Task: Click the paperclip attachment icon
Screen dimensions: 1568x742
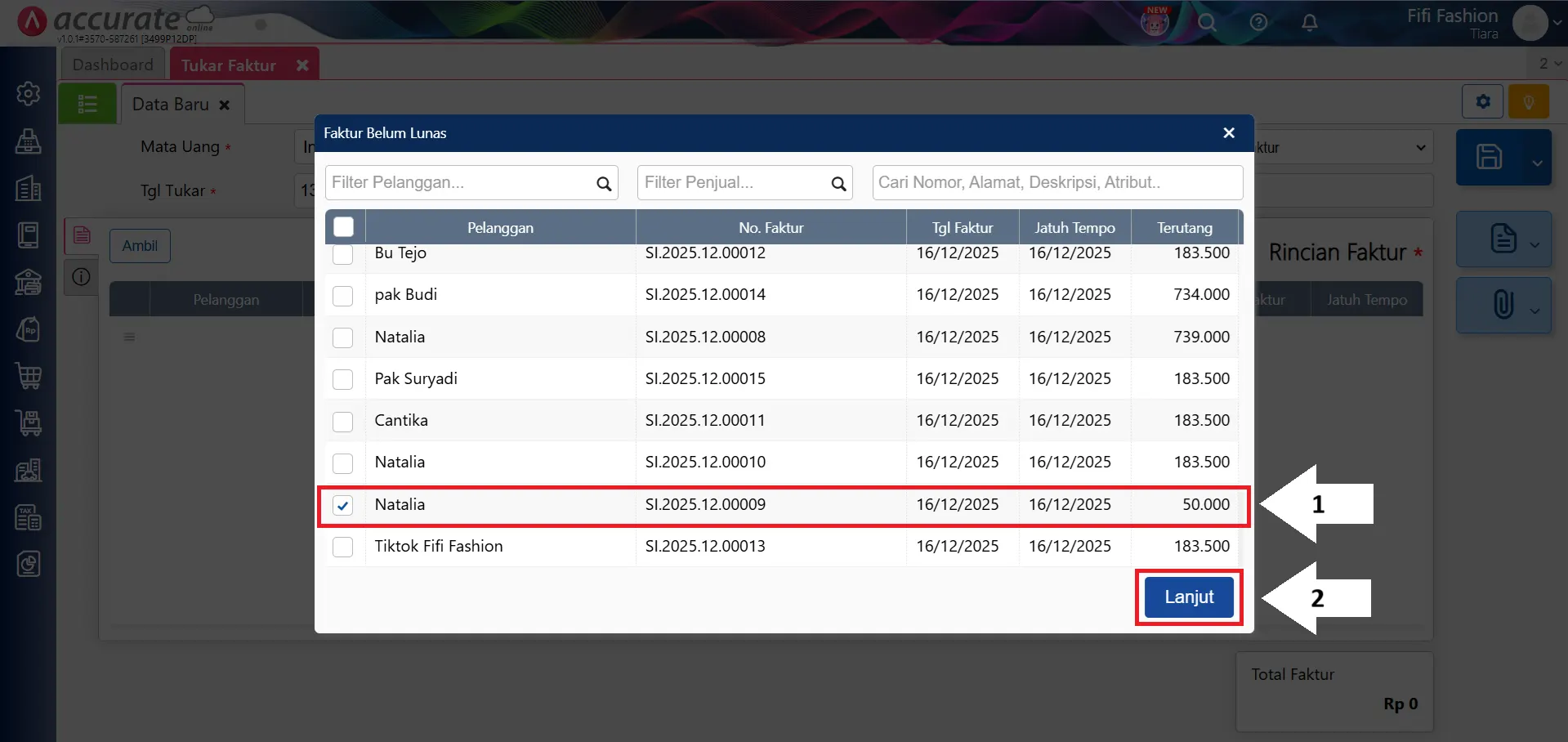Action: coord(1502,305)
